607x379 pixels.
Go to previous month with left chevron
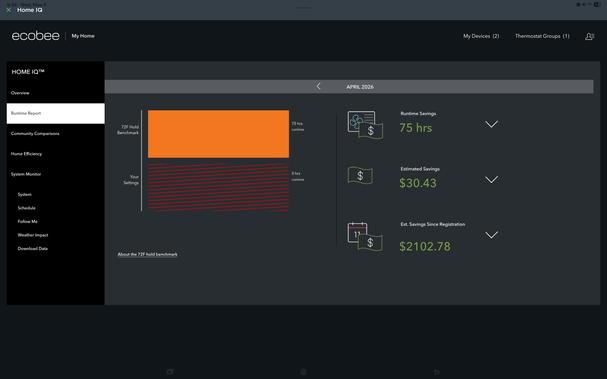(x=318, y=86)
